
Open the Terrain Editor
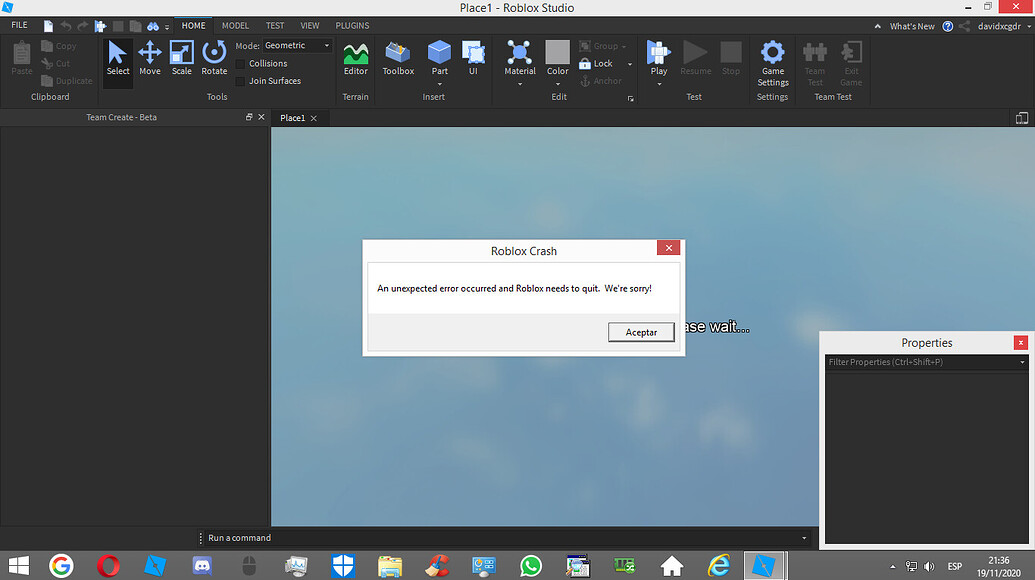click(355, 59)
